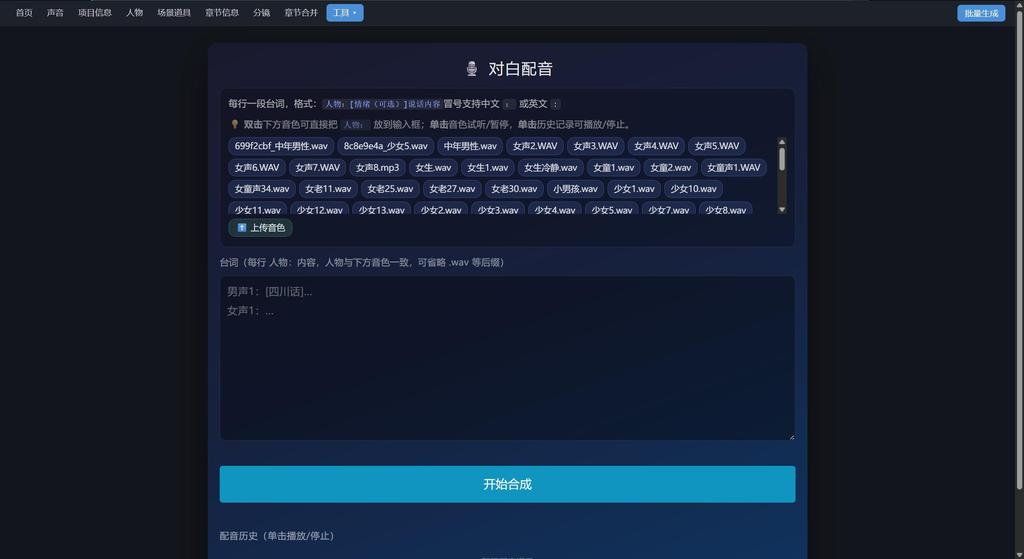Click the upload arrow icon beside 上传音色

pos(242,228)
